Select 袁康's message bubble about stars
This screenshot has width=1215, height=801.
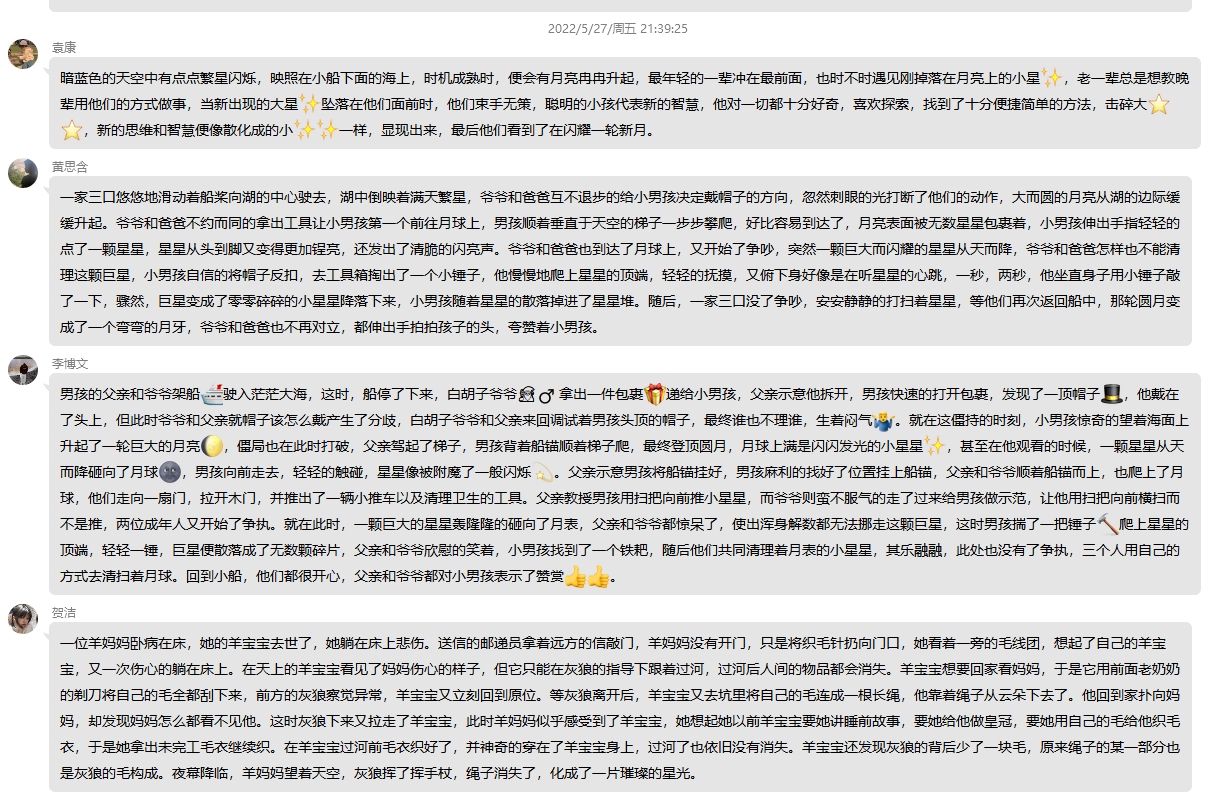coord(620,103)
